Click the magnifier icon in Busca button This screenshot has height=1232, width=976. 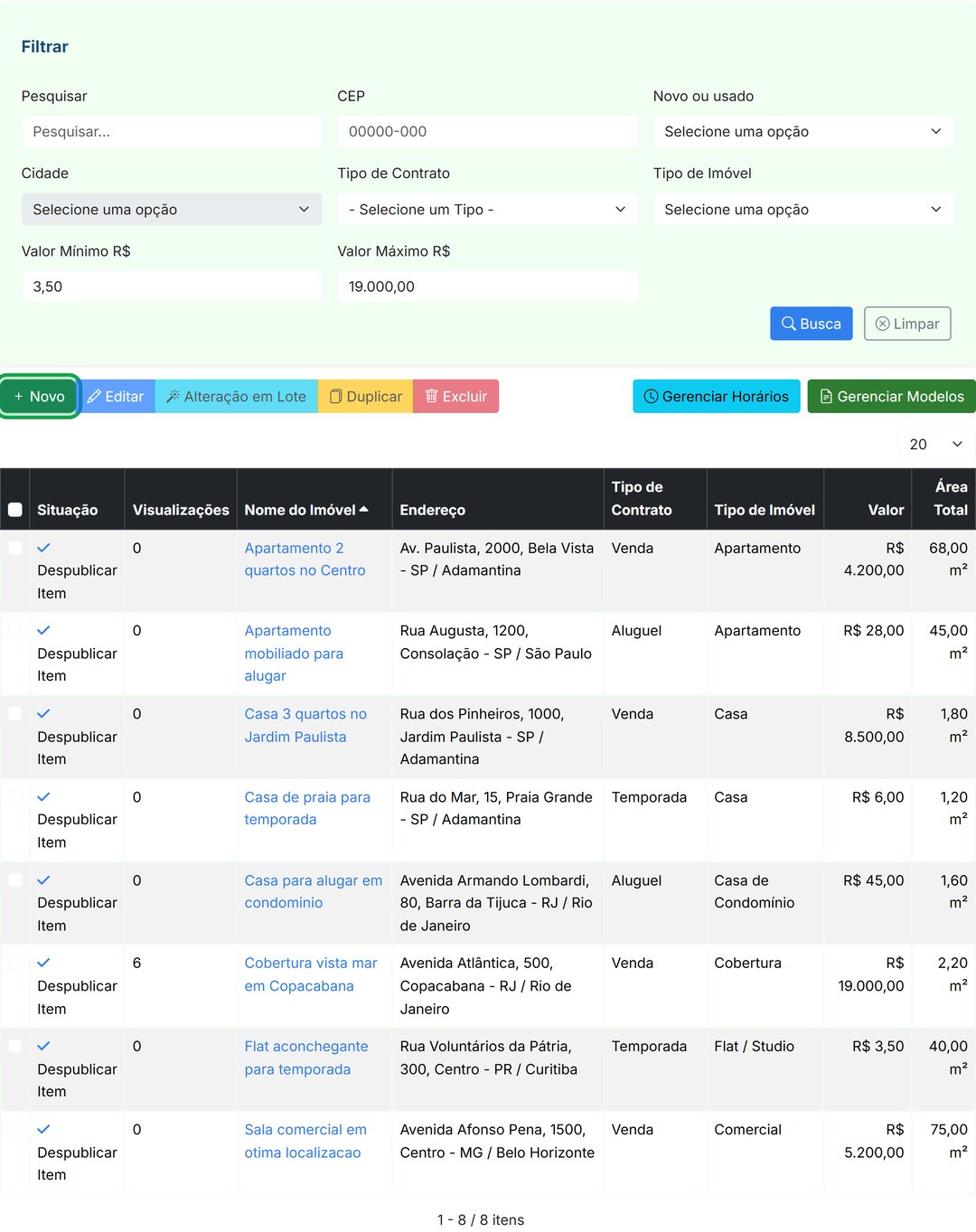[789, 324]
